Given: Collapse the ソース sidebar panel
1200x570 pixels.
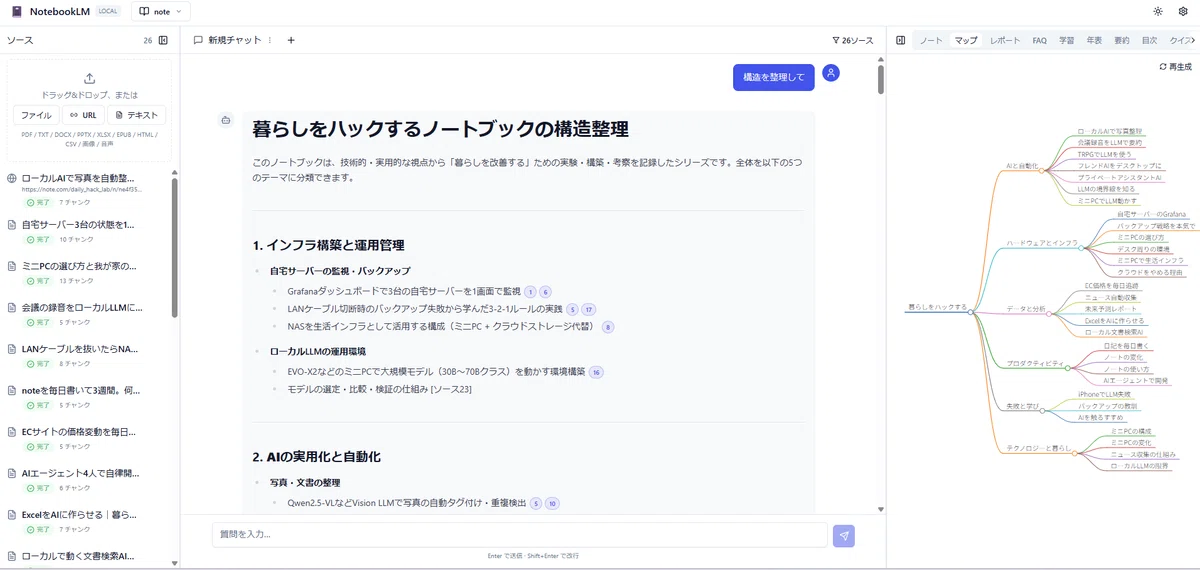Looking at the screenshot, I should click(x=163, y=41).
